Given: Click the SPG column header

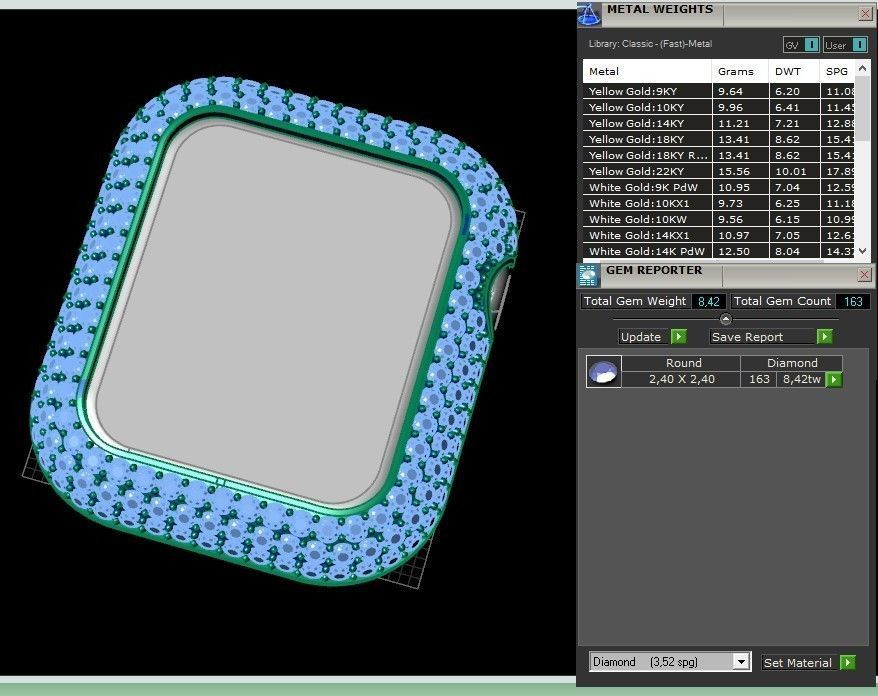Looking at the screenshot, I should coord(838,71).
